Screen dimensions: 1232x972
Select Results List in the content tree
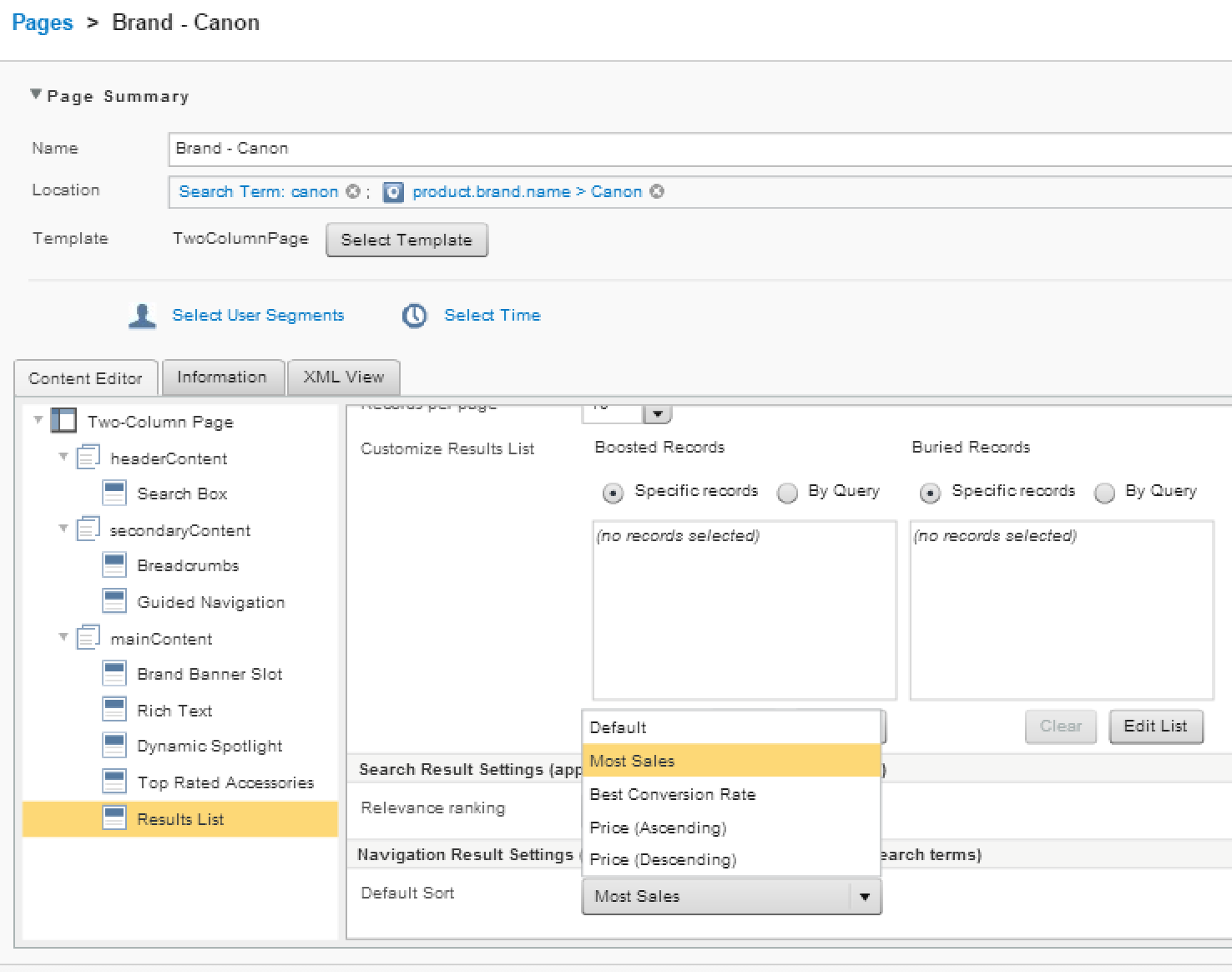tap(180, 819)
